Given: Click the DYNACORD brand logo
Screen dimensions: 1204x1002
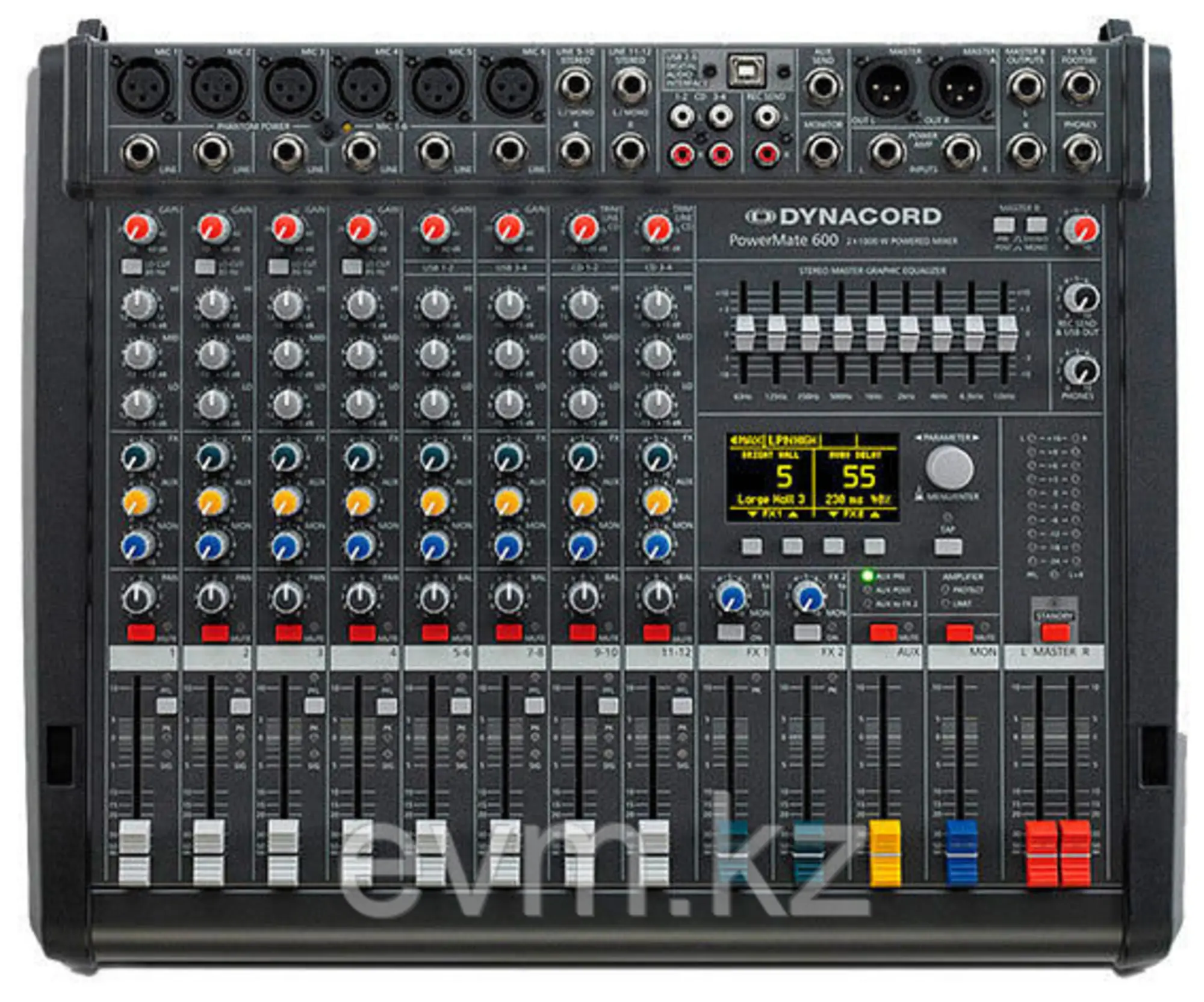Looking at the screenshot, I should tap(843, 217).
